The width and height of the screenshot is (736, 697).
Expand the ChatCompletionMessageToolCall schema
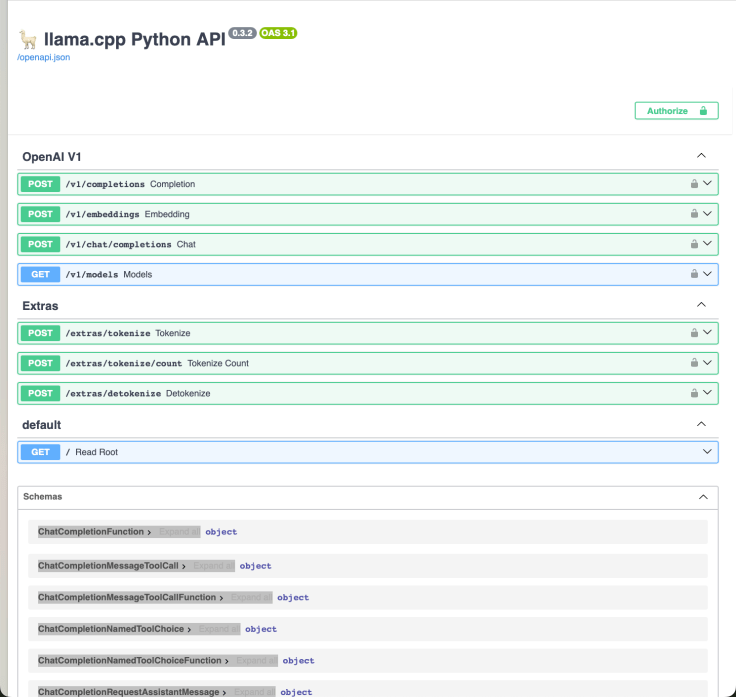pos(112,566)
